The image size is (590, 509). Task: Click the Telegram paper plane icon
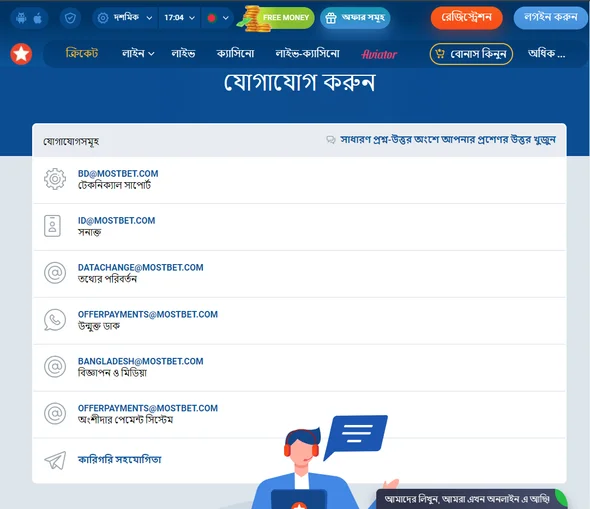55,460
